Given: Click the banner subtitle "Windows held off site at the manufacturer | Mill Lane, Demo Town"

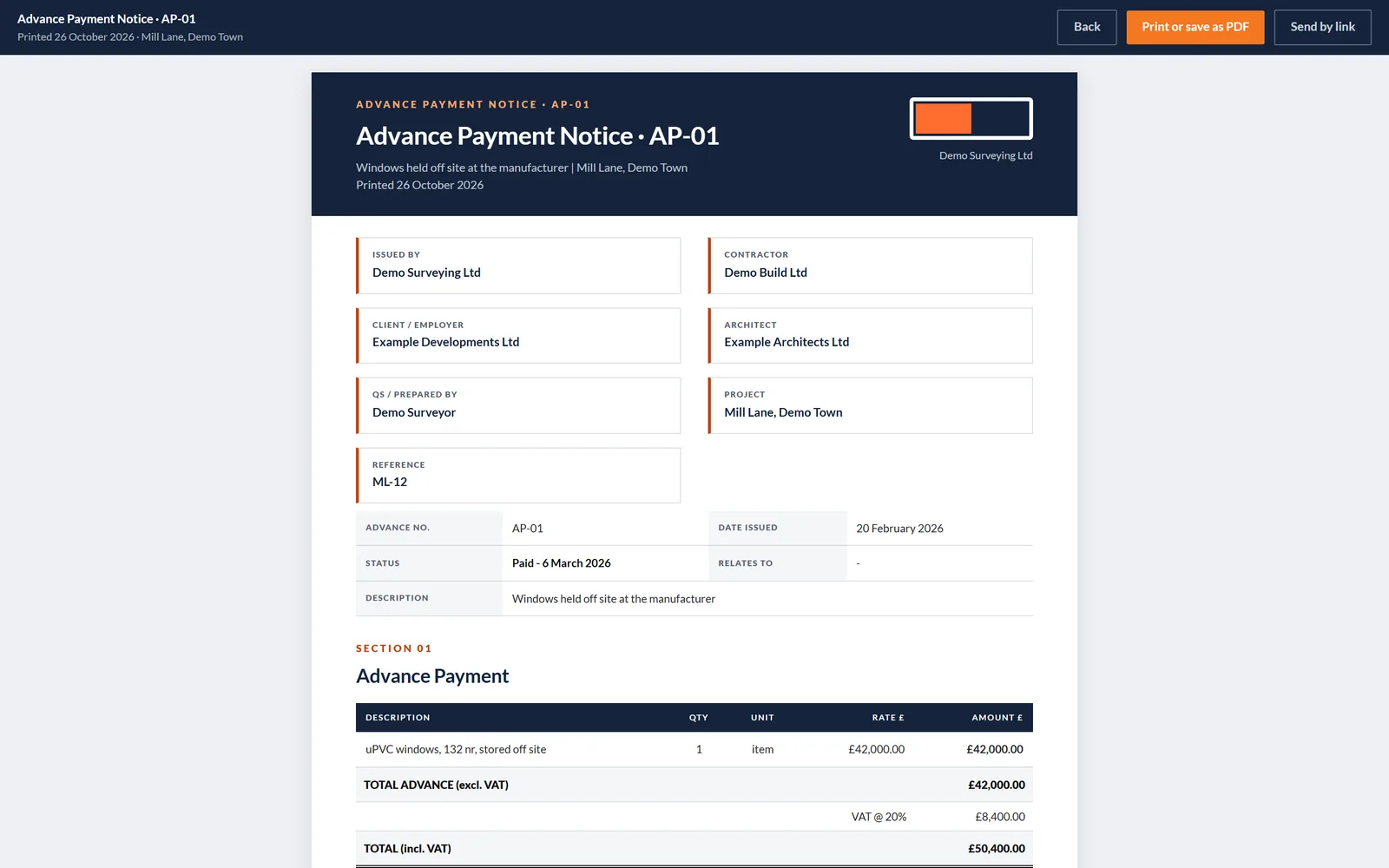Looking at the screenshot, I should [522, 168].
